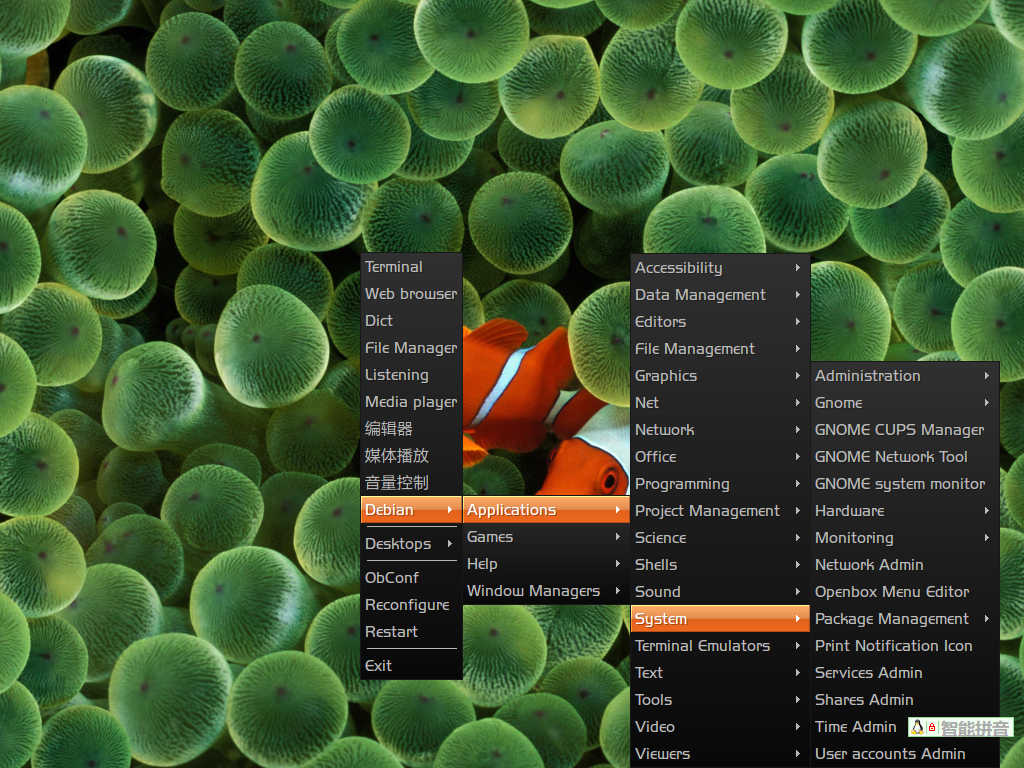Expand the Shells category
The width and height of the screenshot is (1024, 768).
[720, 565]
